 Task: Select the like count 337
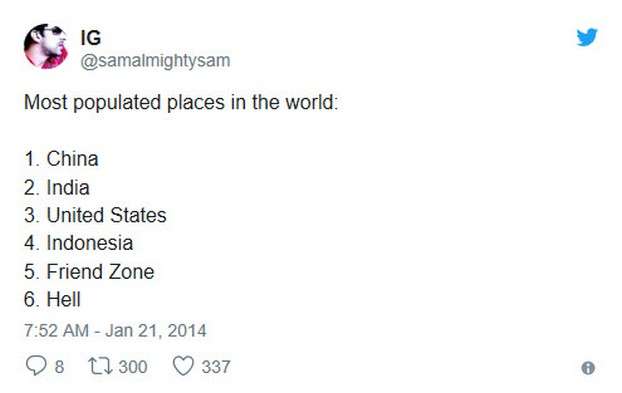216,366
